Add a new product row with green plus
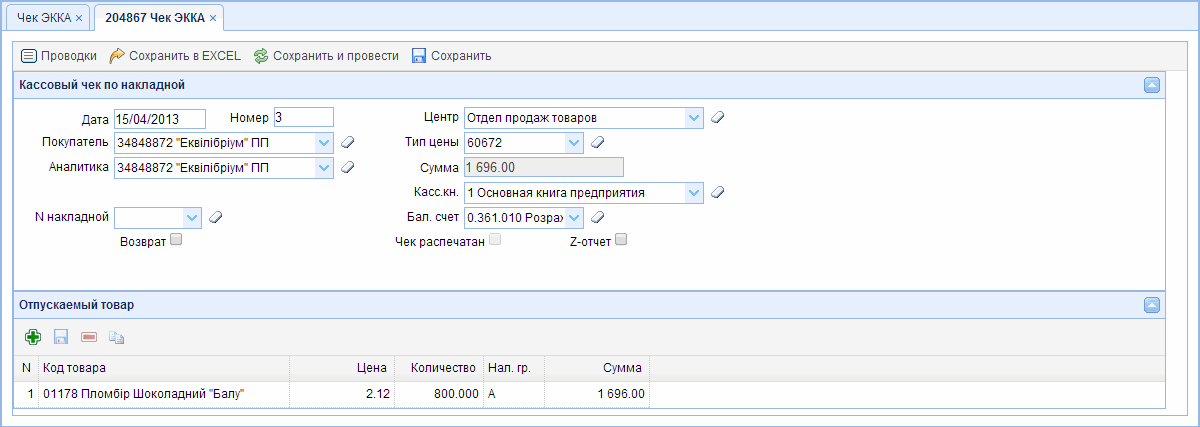The height and width of the screenshot is (427, 1200). [33, 338]
